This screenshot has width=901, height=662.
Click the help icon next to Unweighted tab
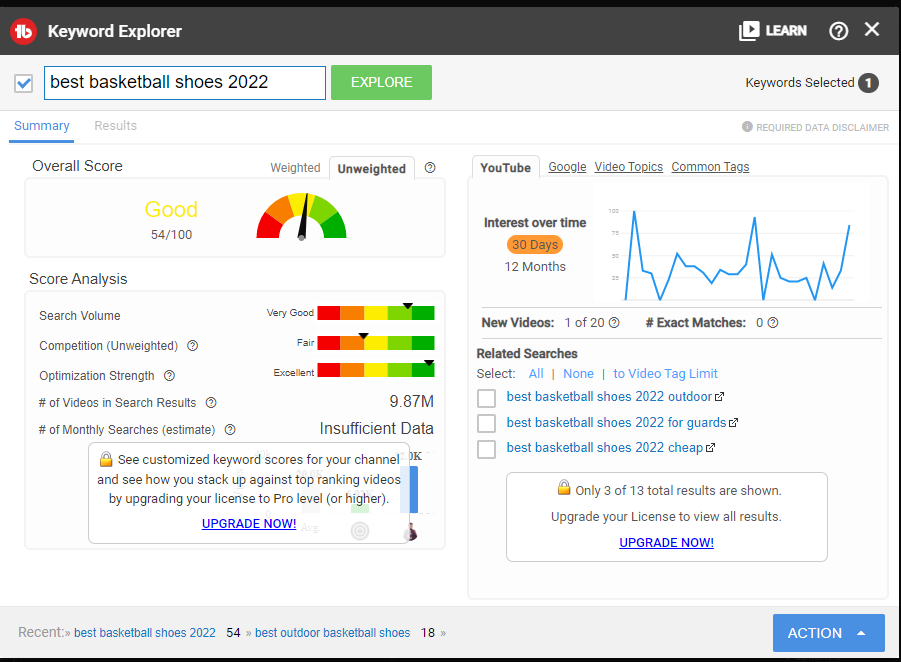coord(430,168)
